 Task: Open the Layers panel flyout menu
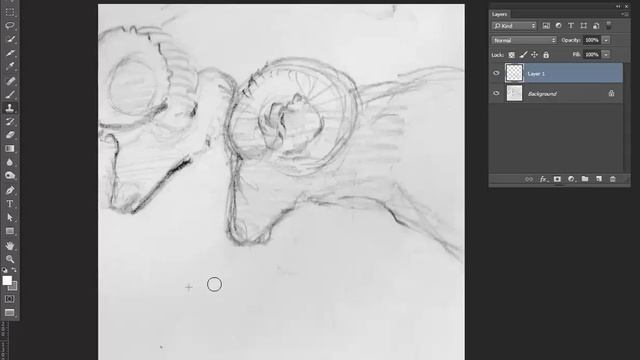[x=625, y=14]
